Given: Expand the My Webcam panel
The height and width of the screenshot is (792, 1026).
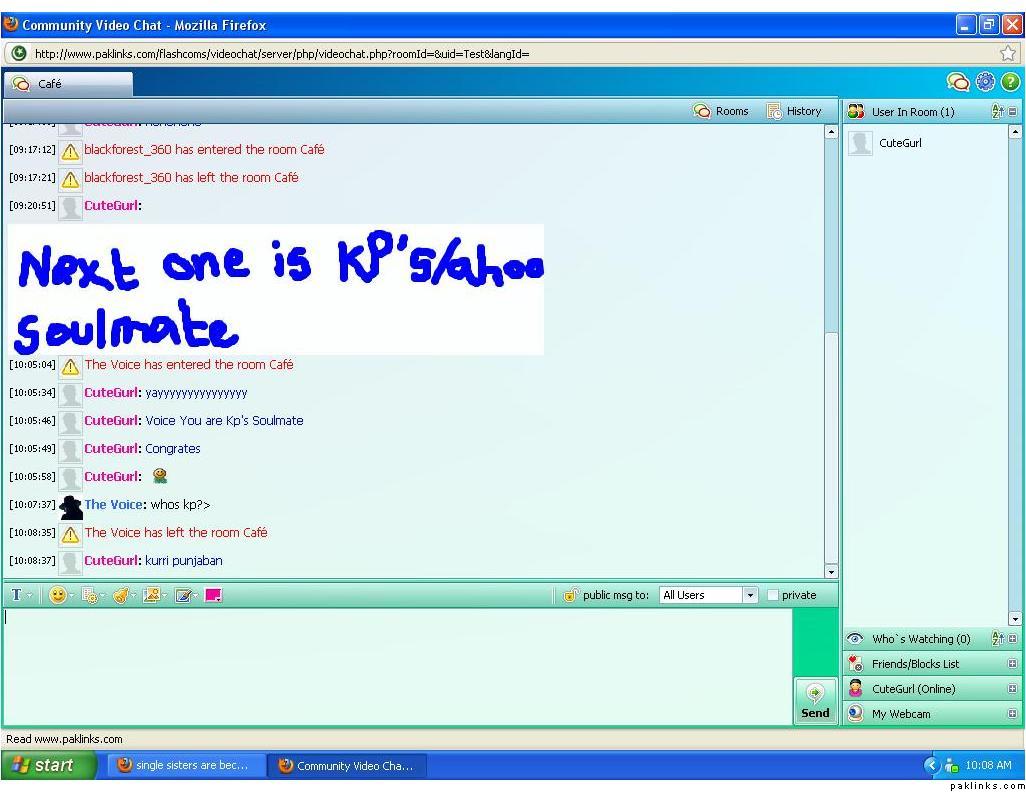Looking at the screenshot, I should [x=1012, y=714].
